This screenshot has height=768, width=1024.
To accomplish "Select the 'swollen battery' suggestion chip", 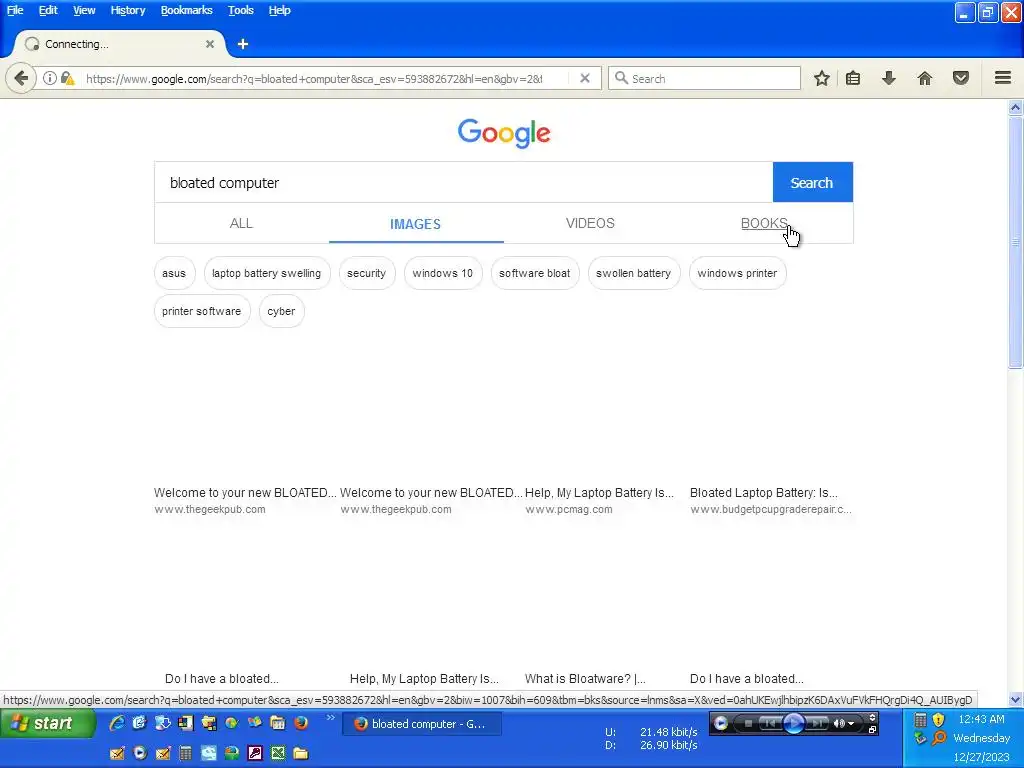I will (x=633, y=273).
